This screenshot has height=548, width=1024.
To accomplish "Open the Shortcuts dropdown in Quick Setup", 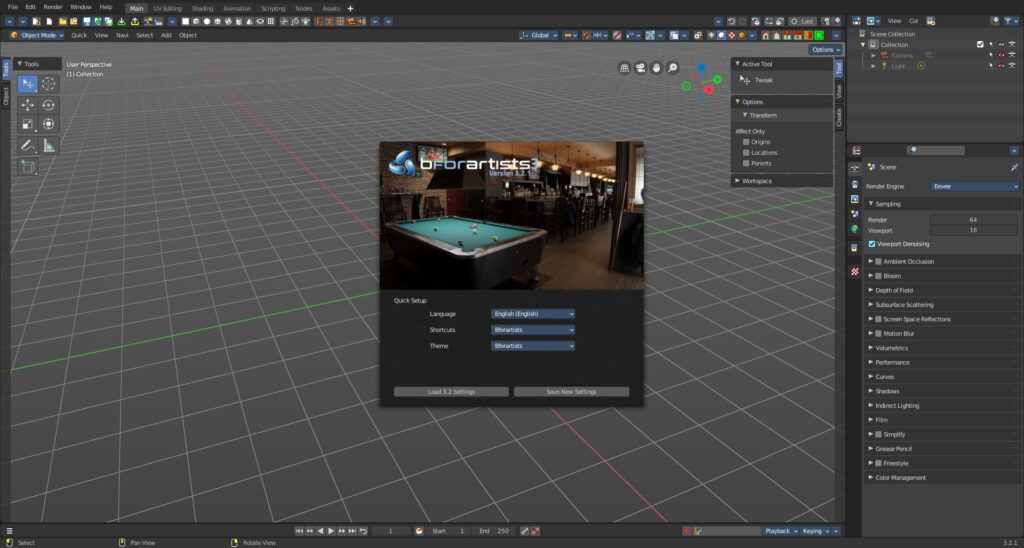I will tap(532, 330).
